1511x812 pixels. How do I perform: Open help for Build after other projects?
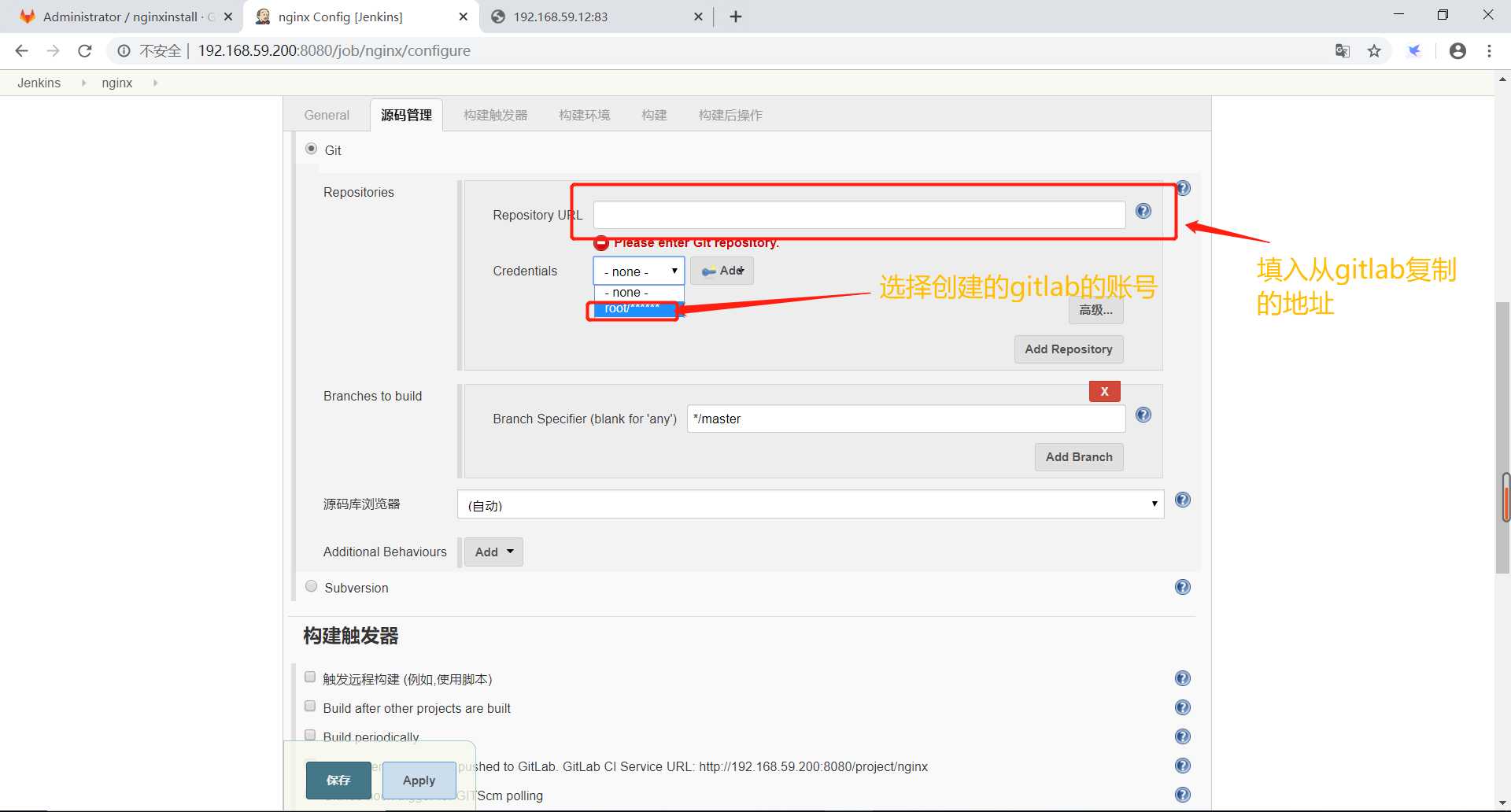1182,707
